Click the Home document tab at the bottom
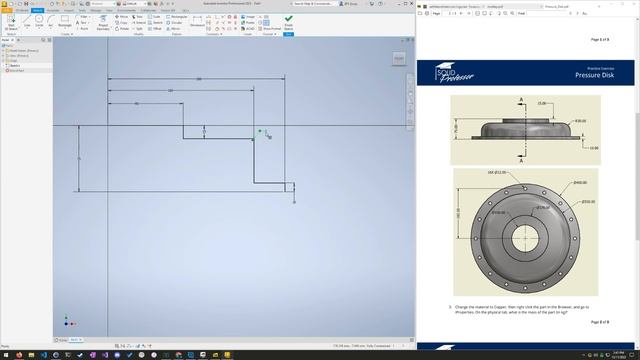 (x=62, y=340)
